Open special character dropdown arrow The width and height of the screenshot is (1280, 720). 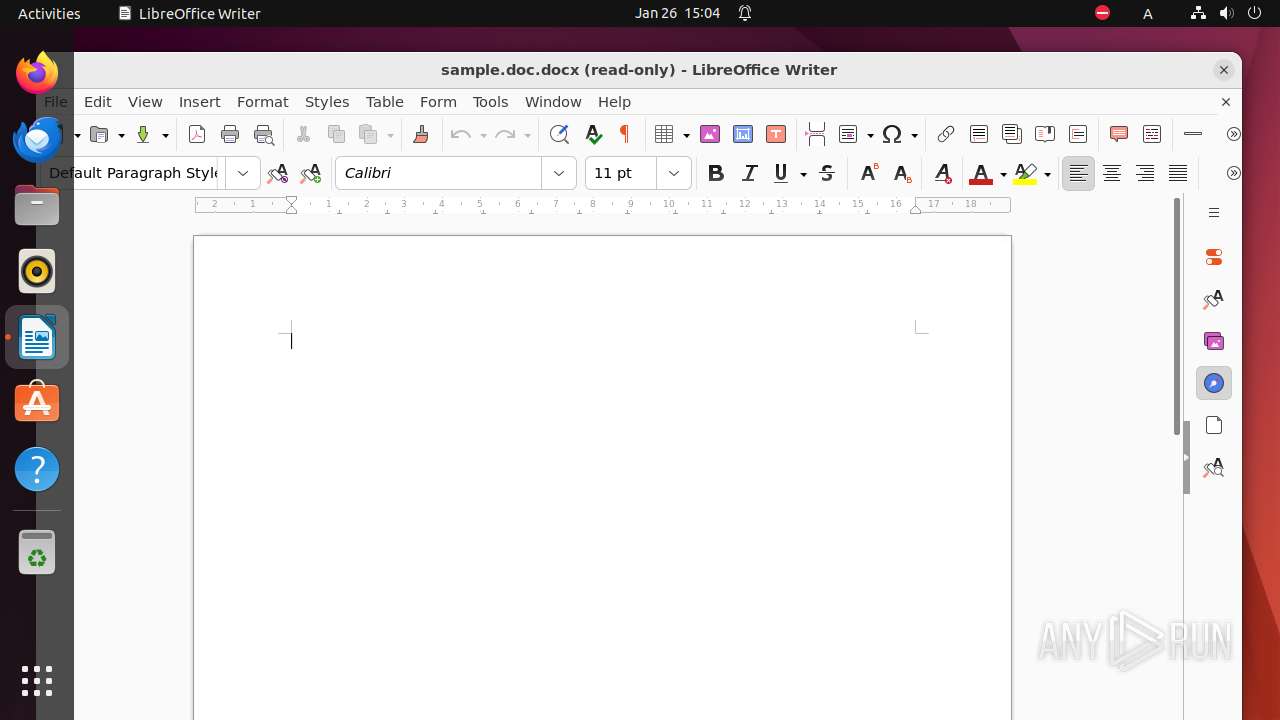point(914,135)
